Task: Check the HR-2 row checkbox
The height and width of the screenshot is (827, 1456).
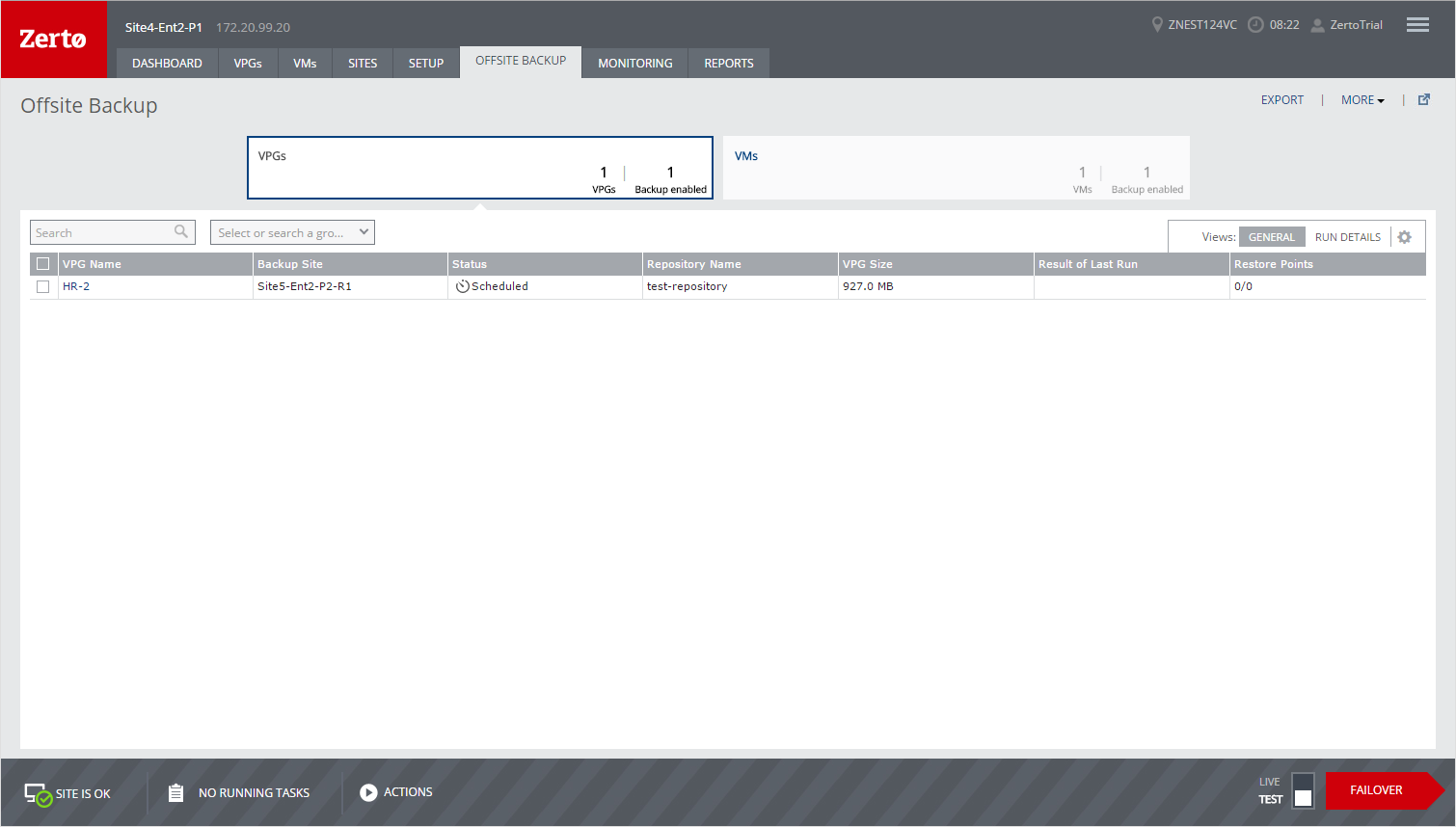Action: click(x=42, y=286)
